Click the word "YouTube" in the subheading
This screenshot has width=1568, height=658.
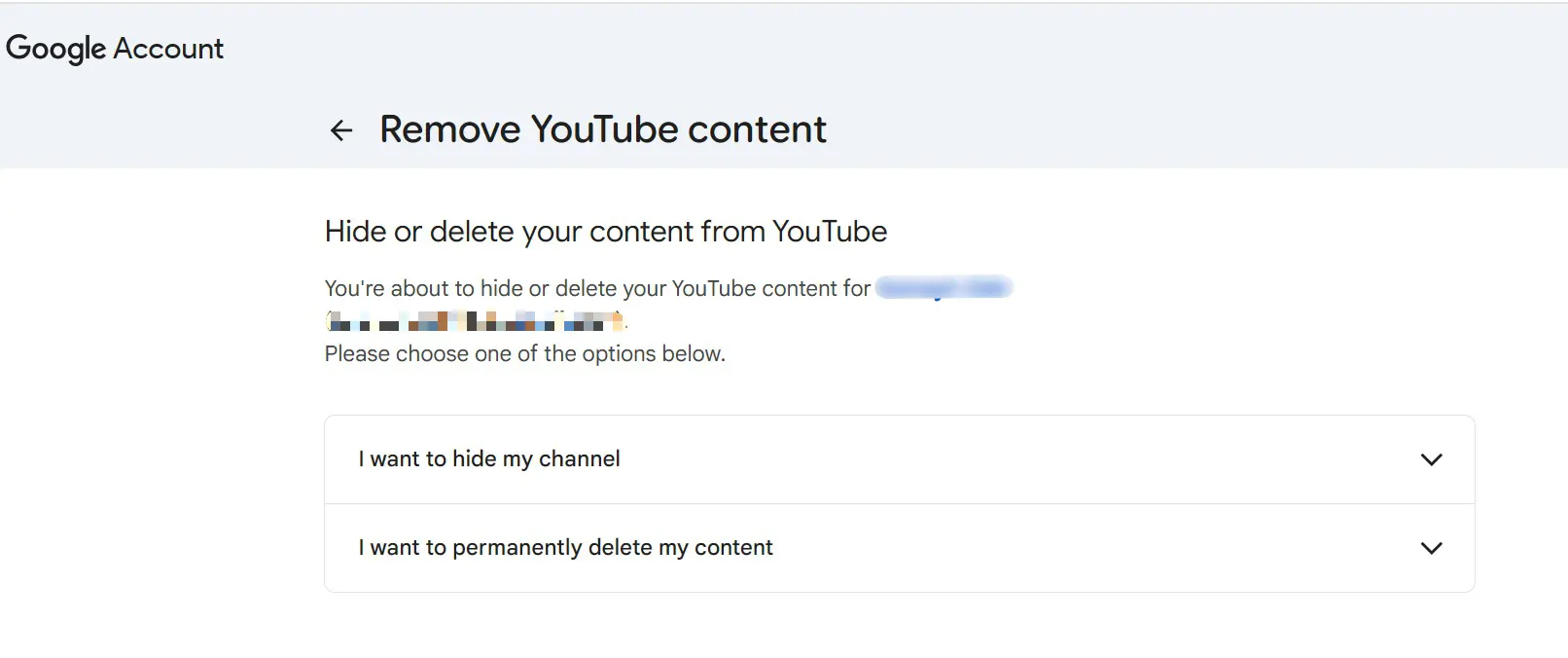[830, 232]
